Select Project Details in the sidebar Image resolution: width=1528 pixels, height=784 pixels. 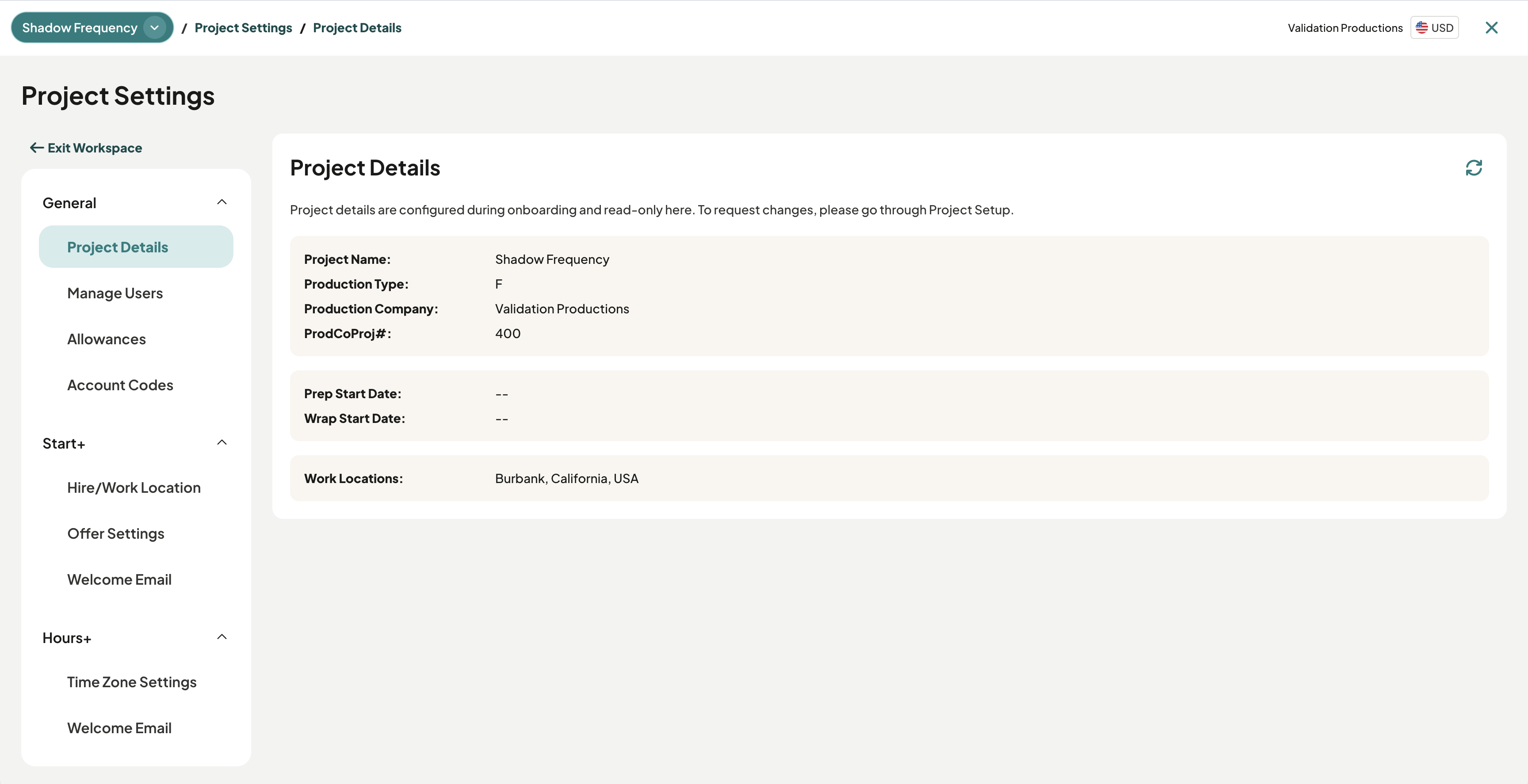tap(136, 247)
